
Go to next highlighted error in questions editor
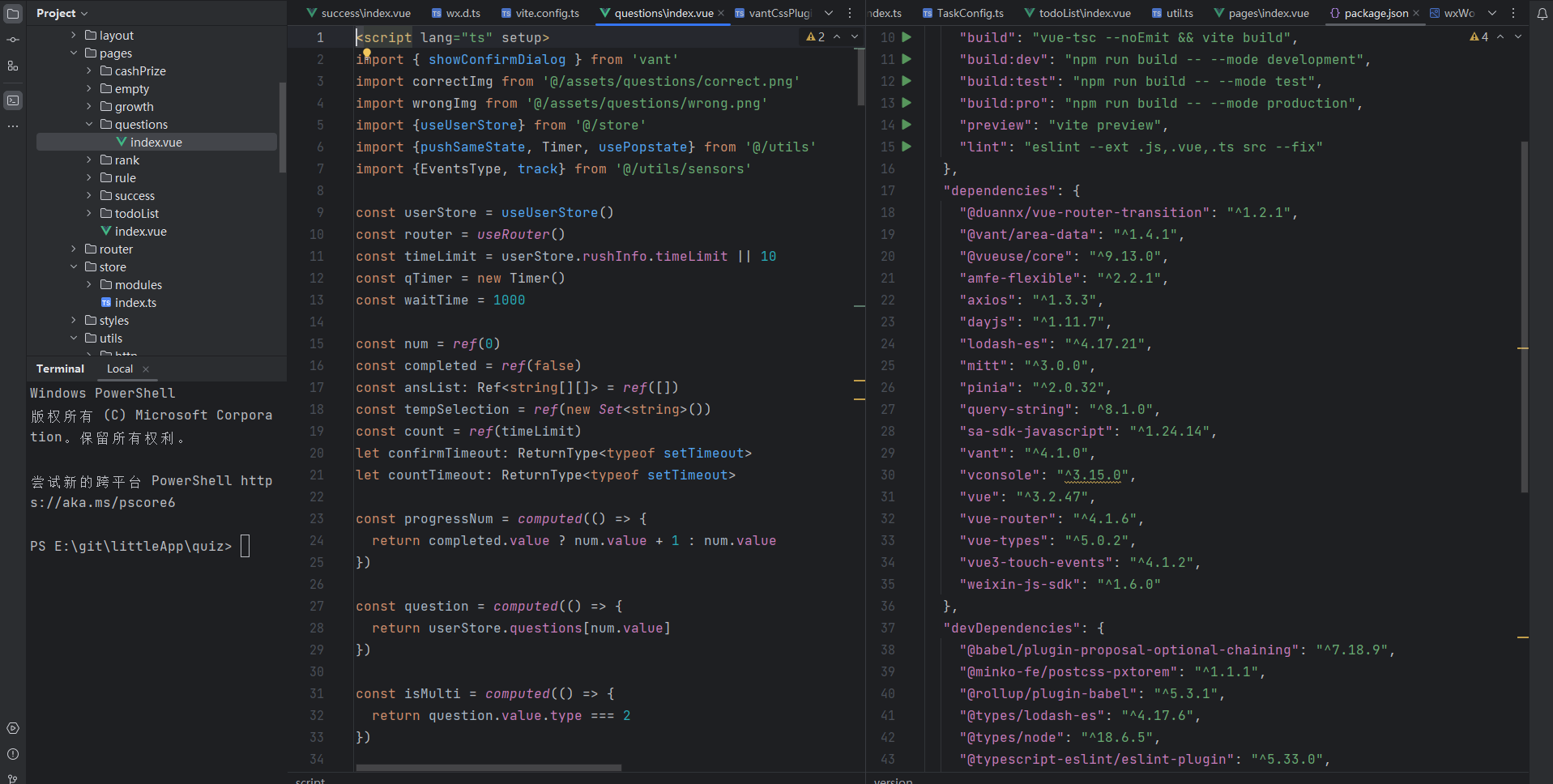coord(854,37)
